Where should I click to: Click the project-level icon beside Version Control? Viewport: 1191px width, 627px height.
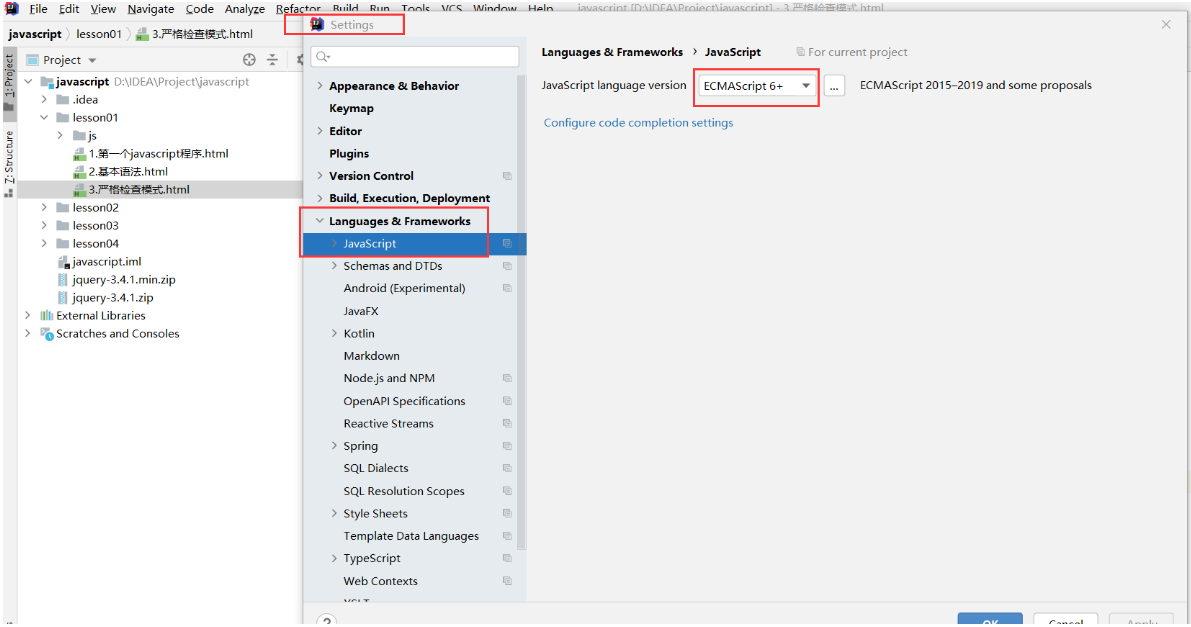point(507,176)
